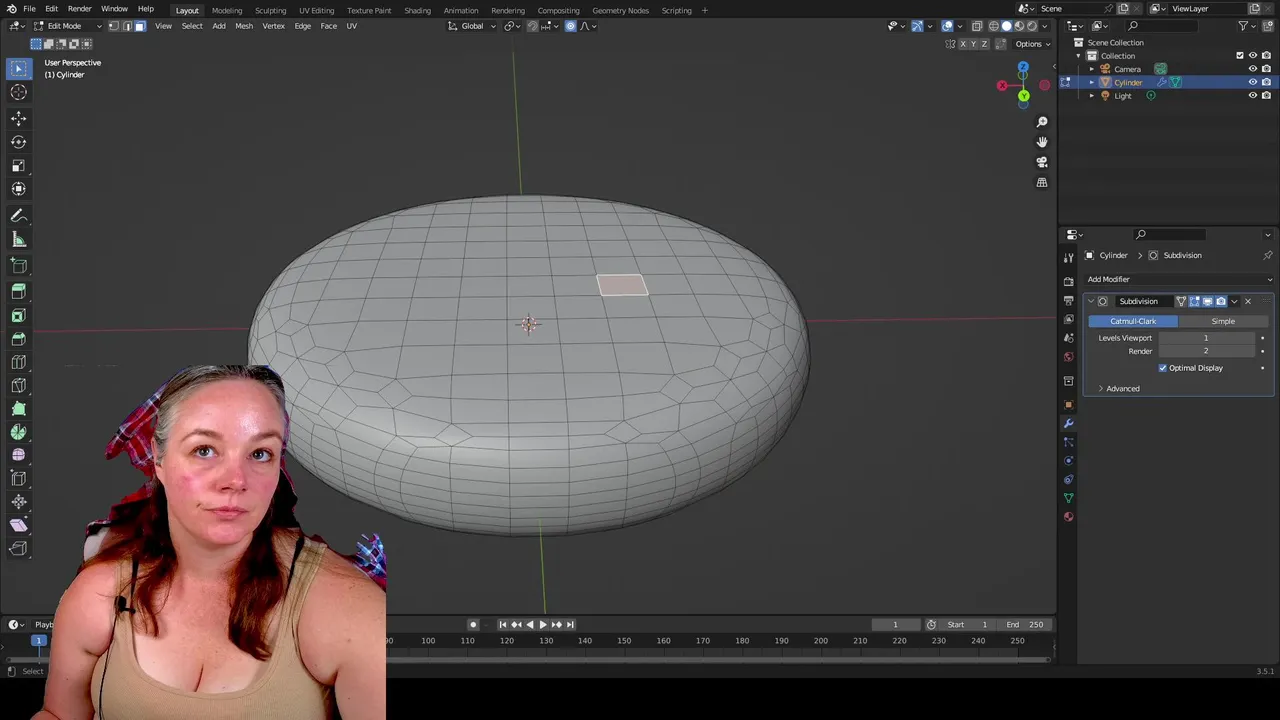This screenshot has height=720, width=1280.
Task: Hide the Light in the viewport with the eye icon
Action: [1252, 96]
